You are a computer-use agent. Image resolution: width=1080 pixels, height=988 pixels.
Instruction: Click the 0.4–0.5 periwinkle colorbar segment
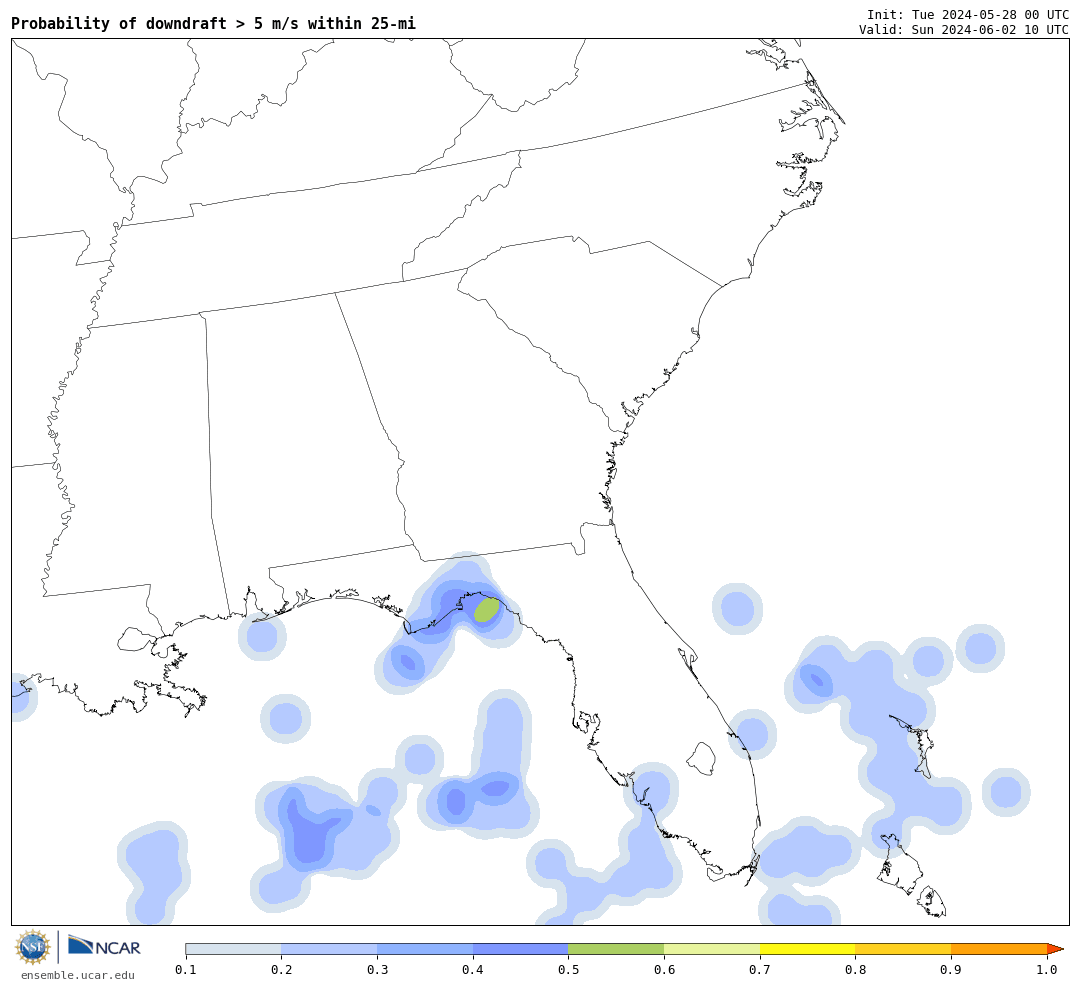click(521, 949)
